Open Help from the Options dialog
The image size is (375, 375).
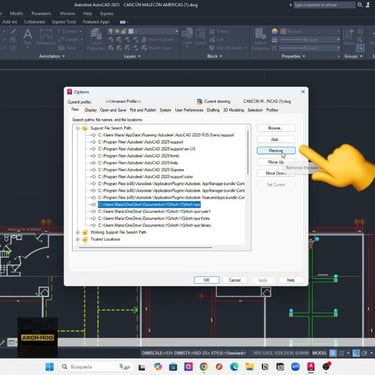291,280
